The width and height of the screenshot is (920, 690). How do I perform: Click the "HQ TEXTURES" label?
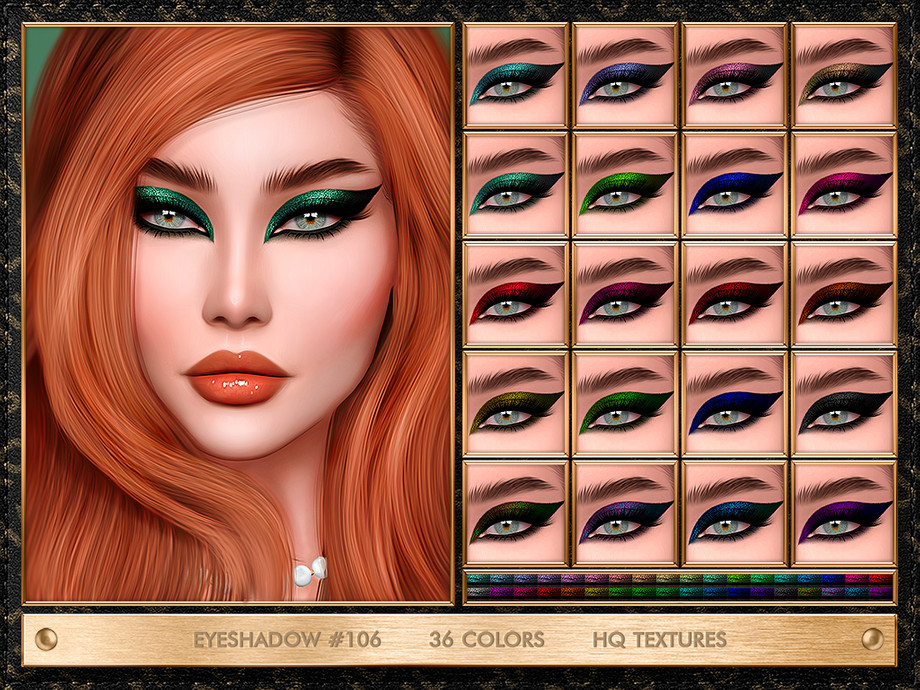659,639
